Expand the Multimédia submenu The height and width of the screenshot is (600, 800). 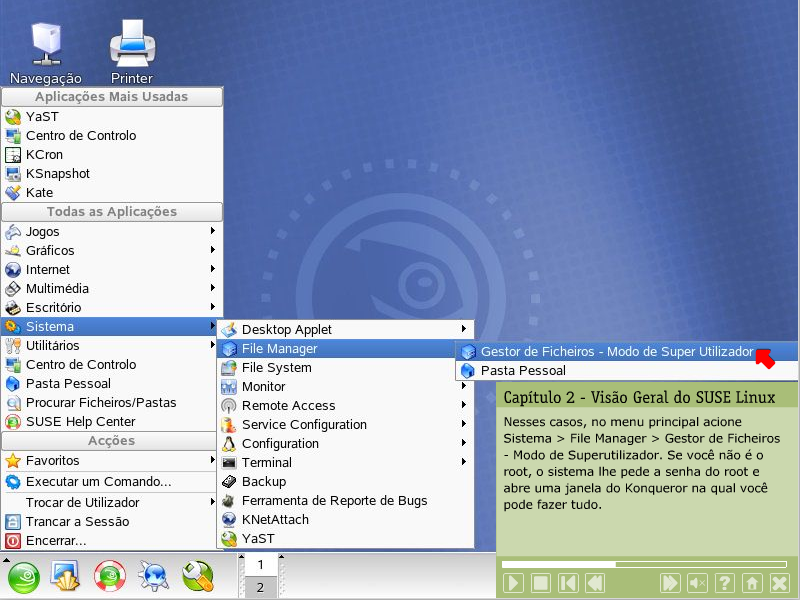110,288
